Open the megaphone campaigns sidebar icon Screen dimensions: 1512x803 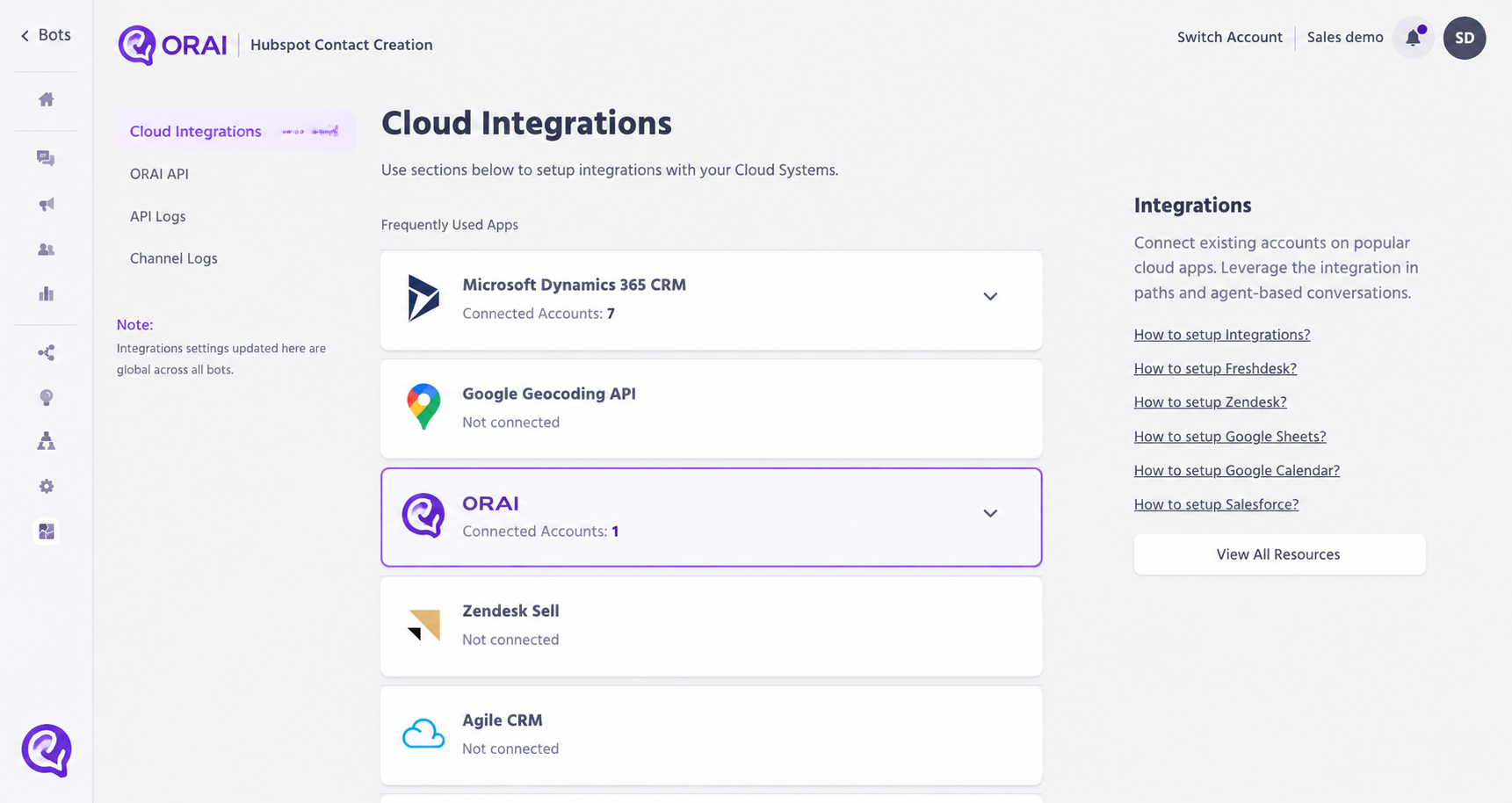click(x=47, y=204)
